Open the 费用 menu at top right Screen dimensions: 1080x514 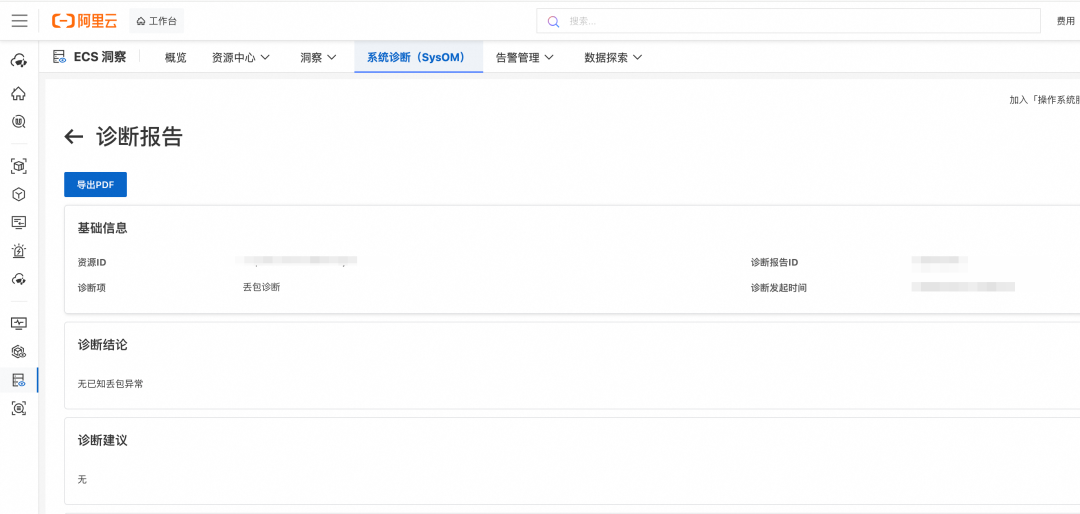click(x=1066, y=21)
